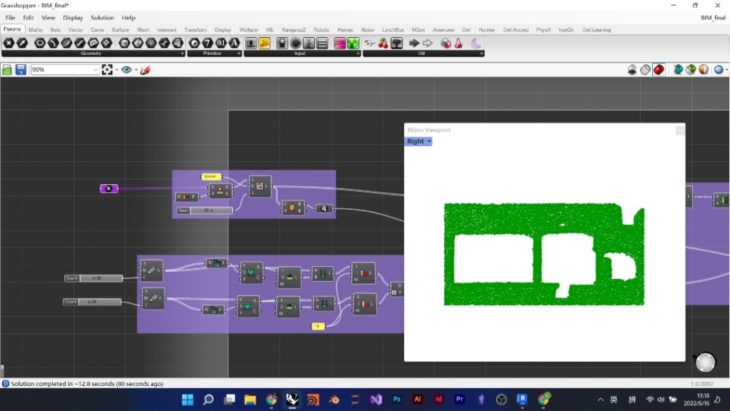
Task: Click the compass widget at canvas corner
Action: tap(705, 363)
